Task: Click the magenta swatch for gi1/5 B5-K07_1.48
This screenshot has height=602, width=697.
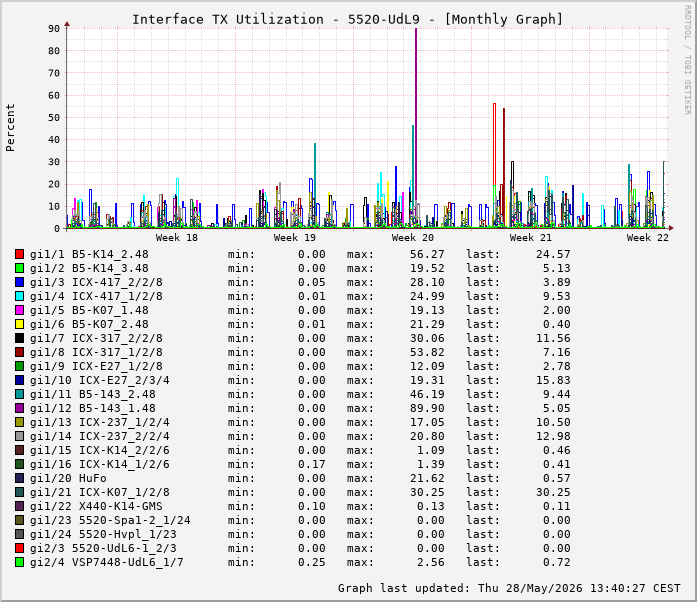Action: [20, 310]
